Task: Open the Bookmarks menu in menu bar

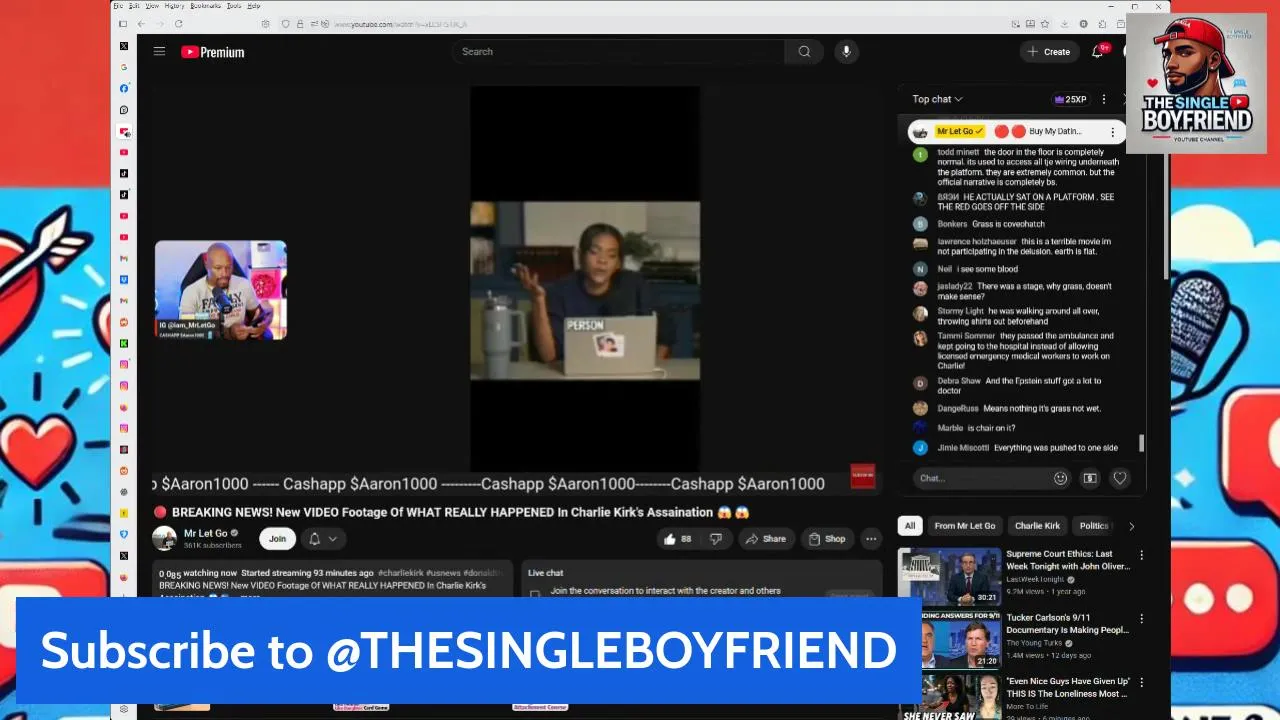Action: tap(205, 6)
